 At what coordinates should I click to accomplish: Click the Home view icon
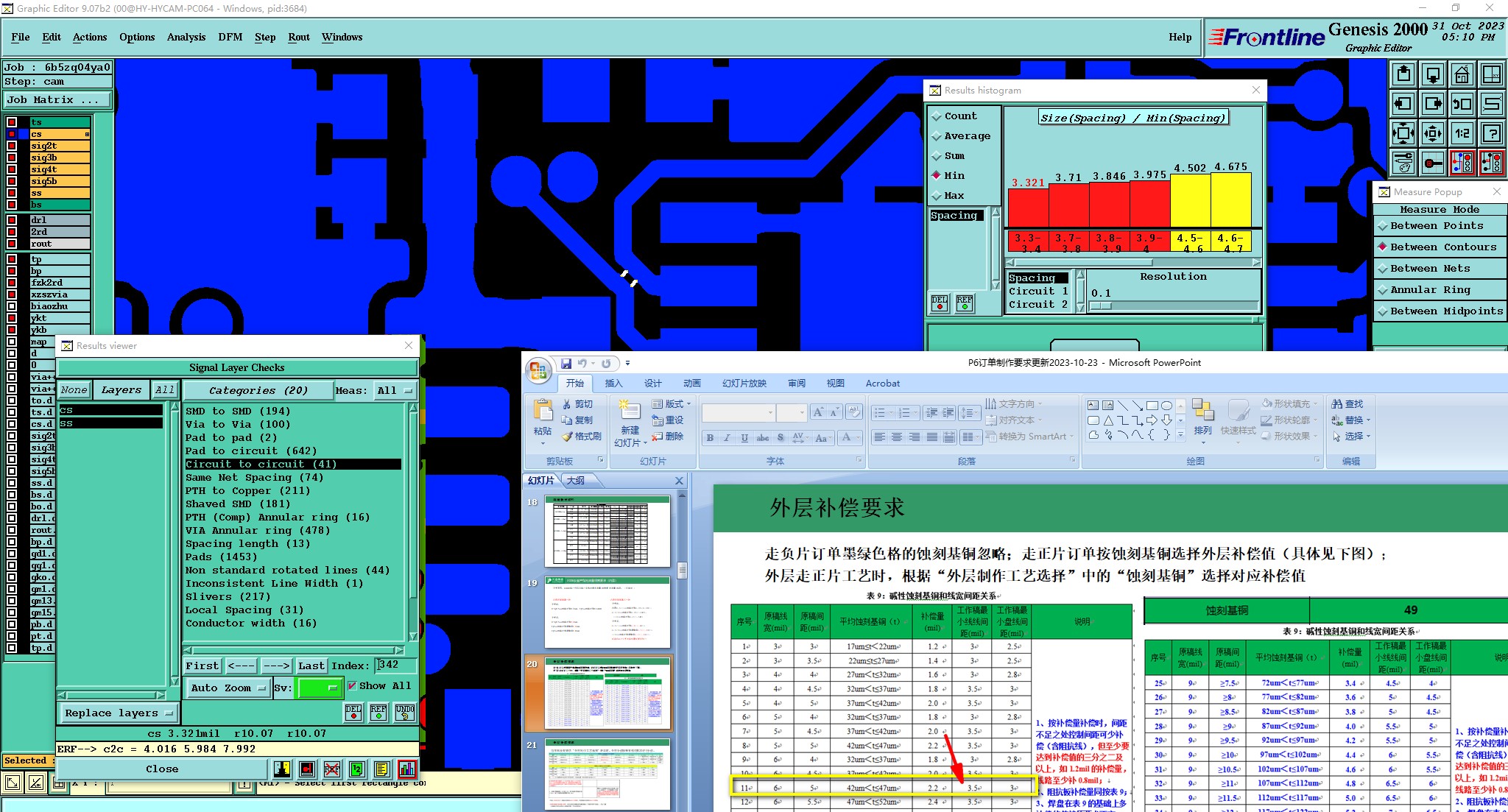click(1462, 75)
